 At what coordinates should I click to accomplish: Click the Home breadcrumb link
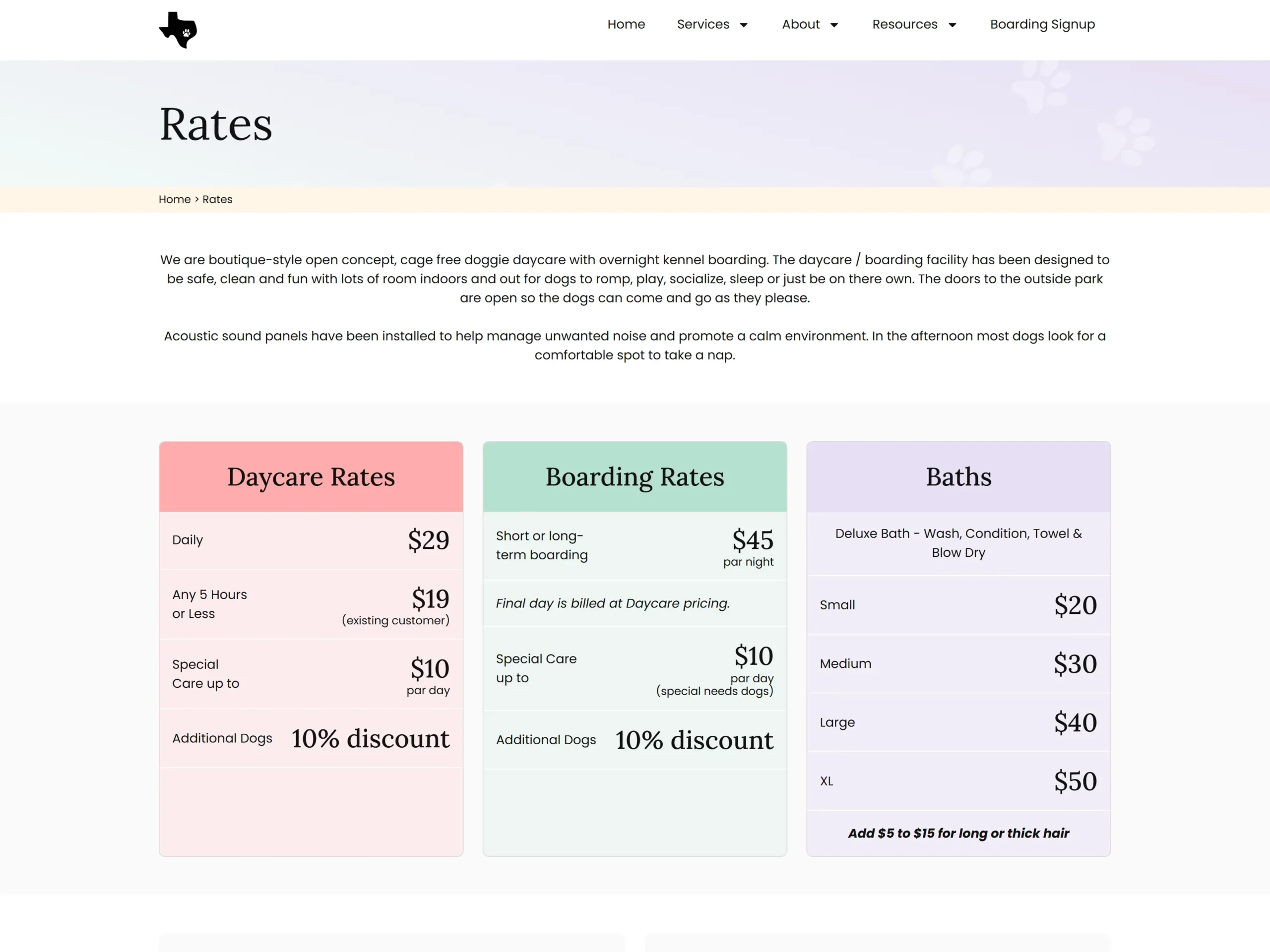(175, 199)
